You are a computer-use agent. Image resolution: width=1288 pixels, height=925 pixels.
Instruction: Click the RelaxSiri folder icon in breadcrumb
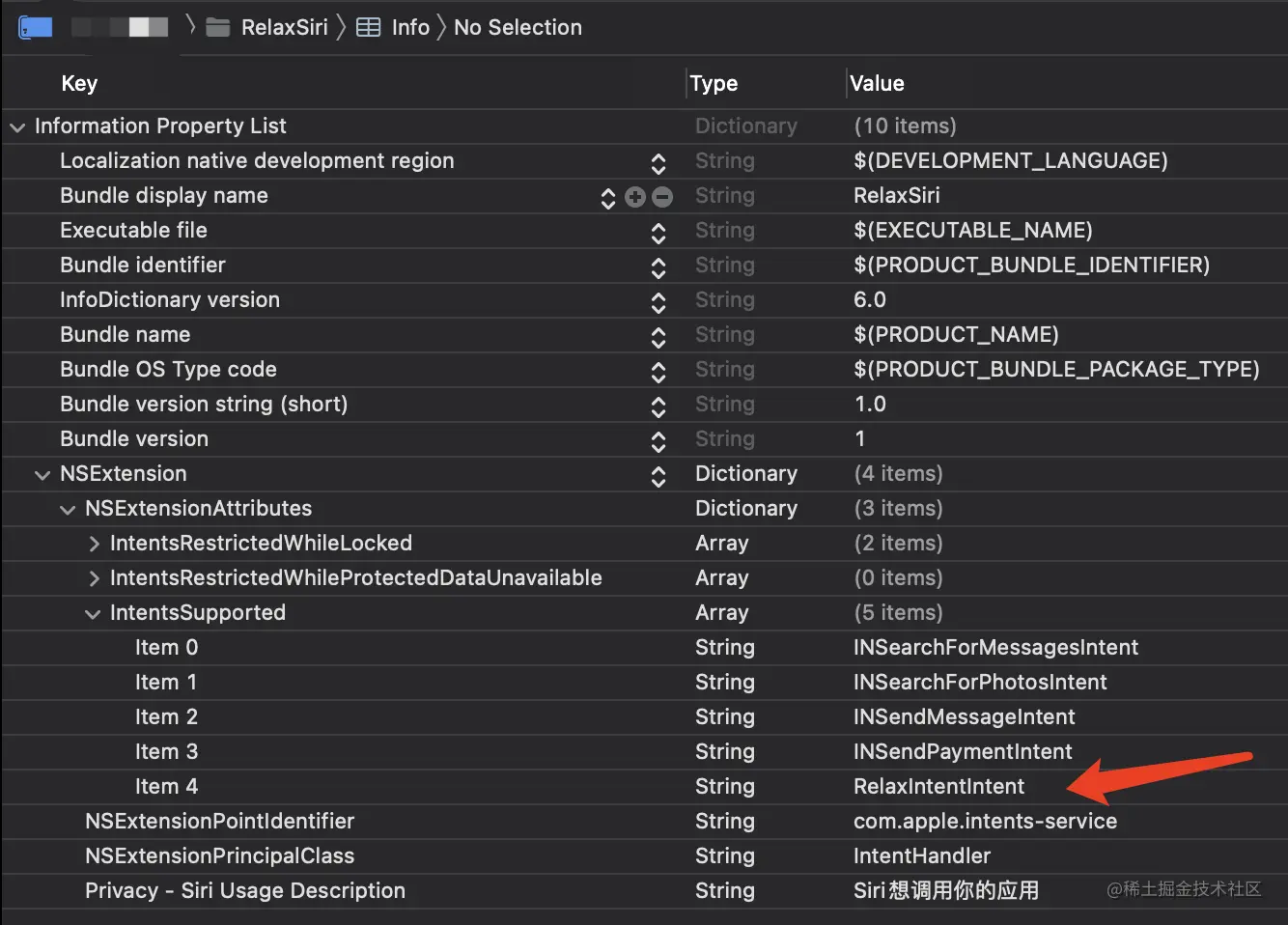coord(218,27)
